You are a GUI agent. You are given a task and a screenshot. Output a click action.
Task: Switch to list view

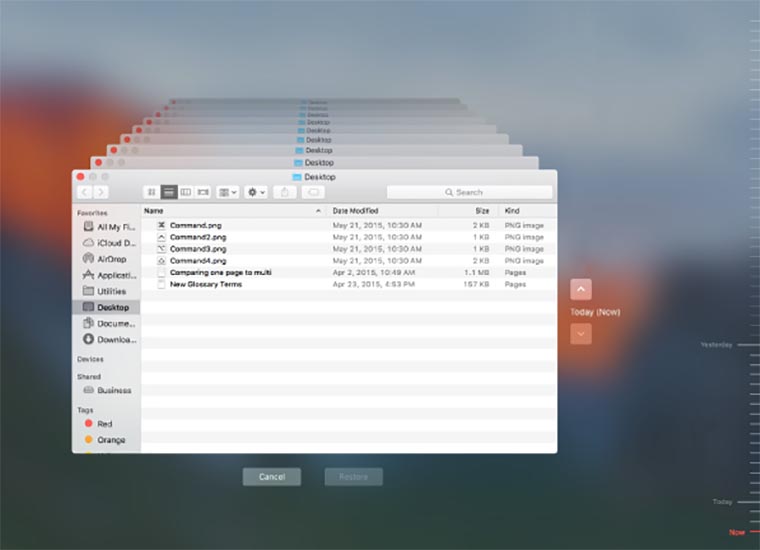click(169, 192)
